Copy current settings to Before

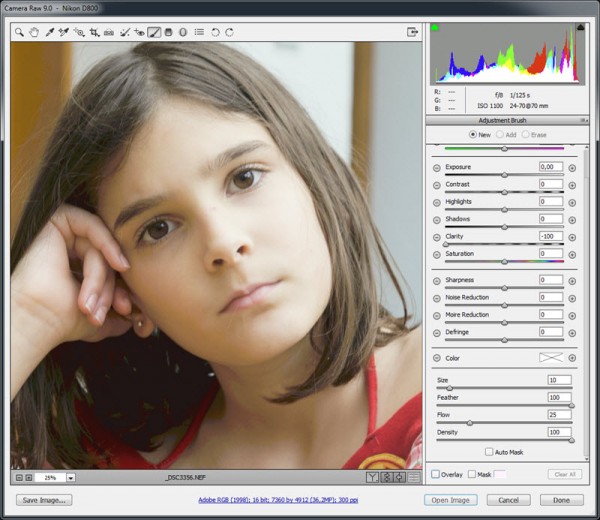pyautogui.click(x=400, y=477)
